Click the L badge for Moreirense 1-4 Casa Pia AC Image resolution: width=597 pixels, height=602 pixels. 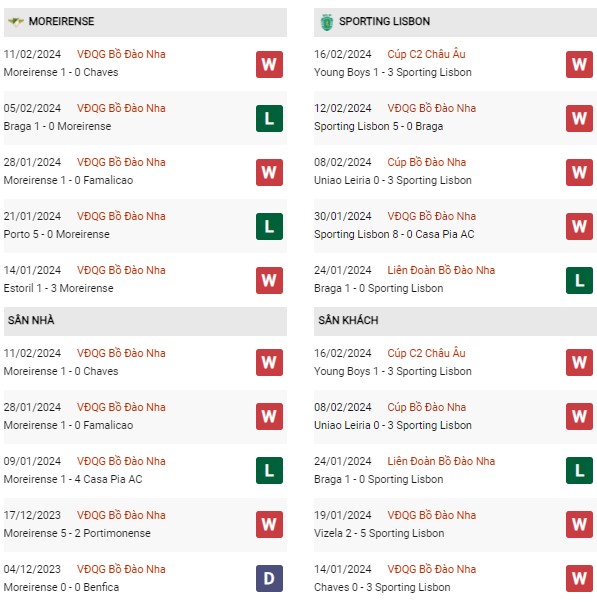[269, 470]
